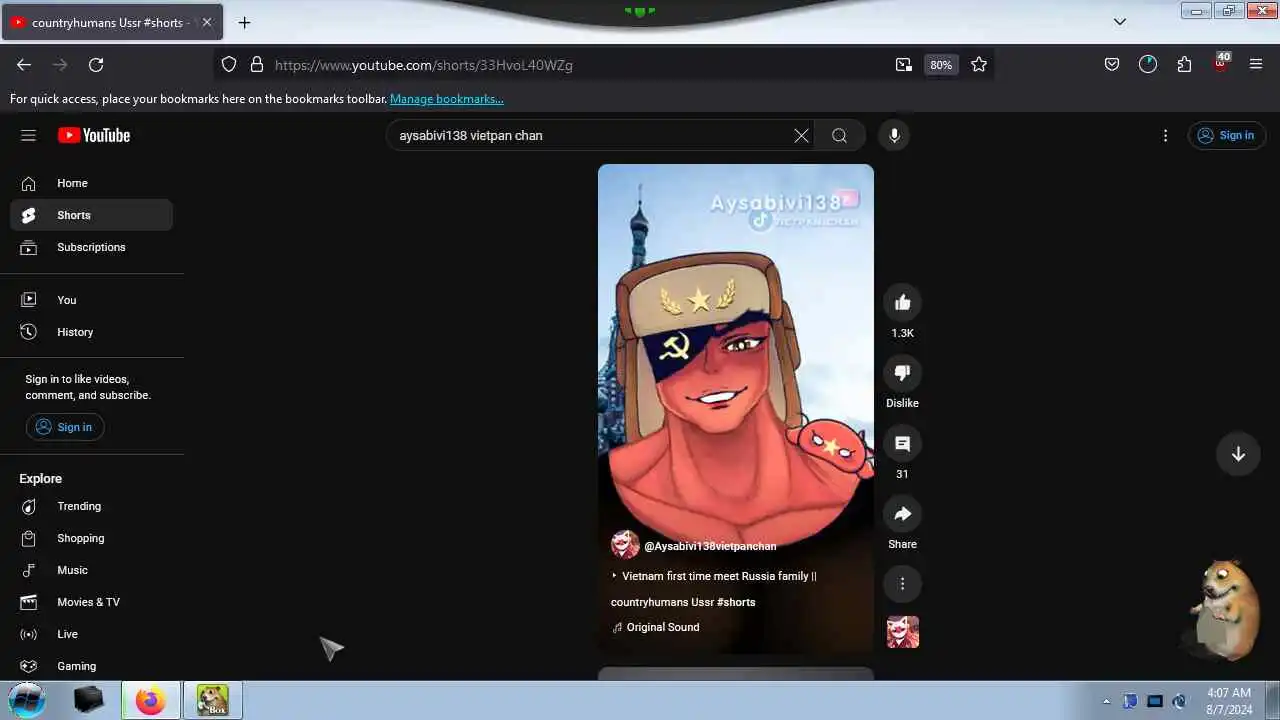Sign in from the top-right button
This screenshot has height=720, width=1280.
(1227, 135)
